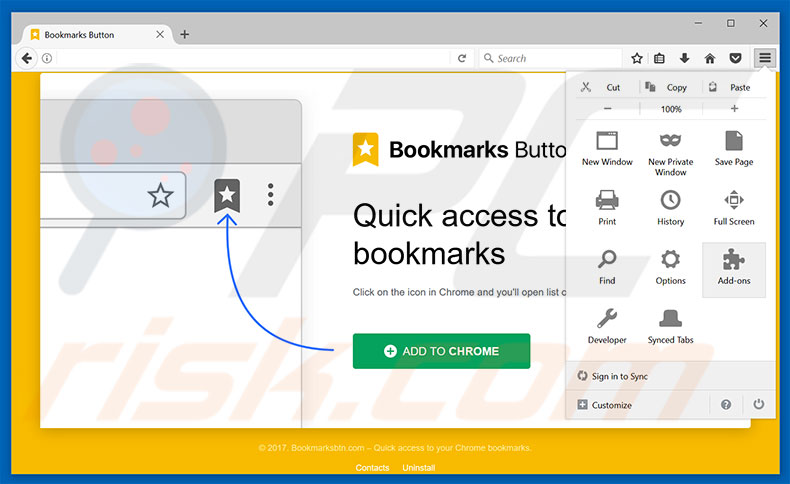This screenshot has height=484, width=790.
Task: Open the Downloads arrow icon
Action: coord(684,58)
